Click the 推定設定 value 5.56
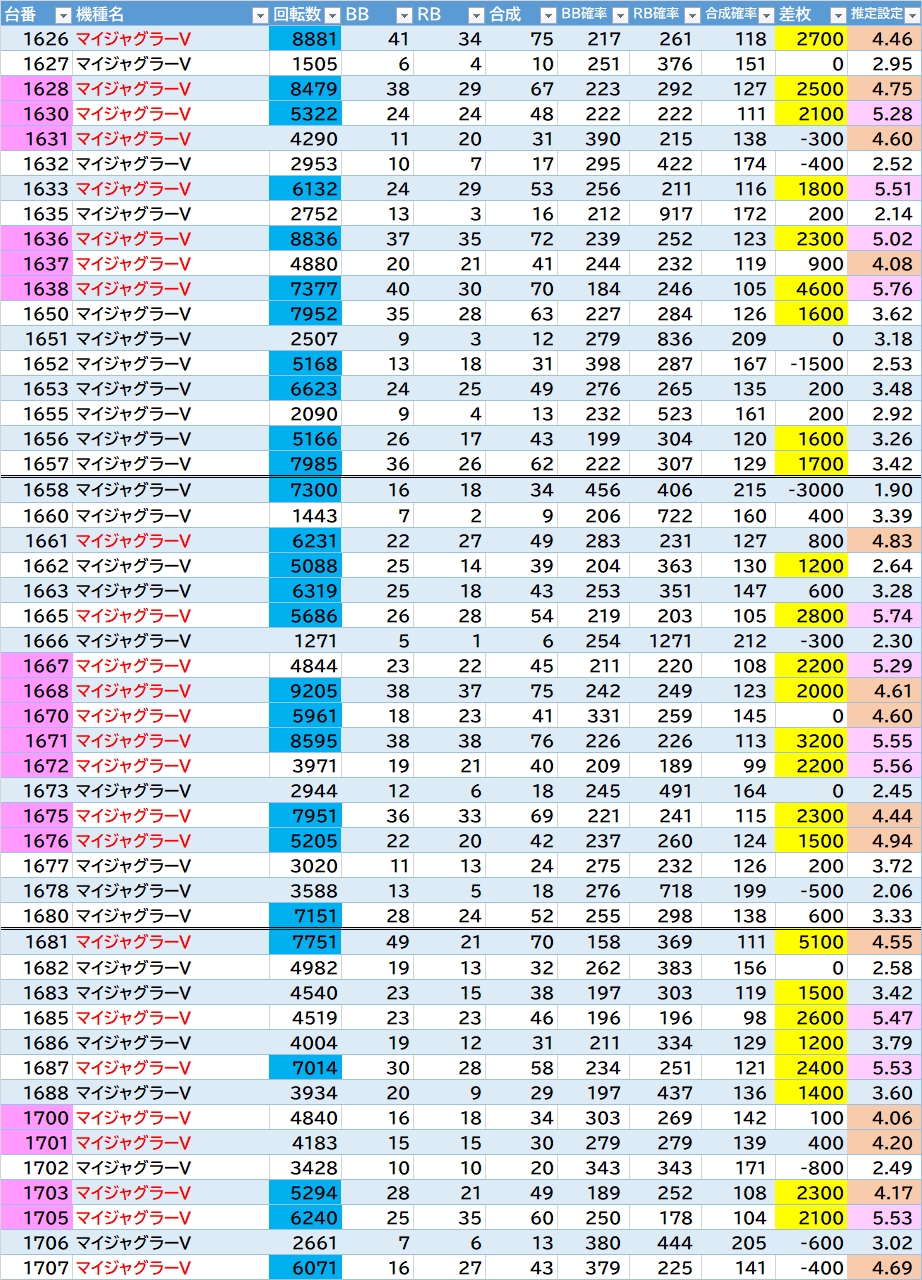 (883, 766)
